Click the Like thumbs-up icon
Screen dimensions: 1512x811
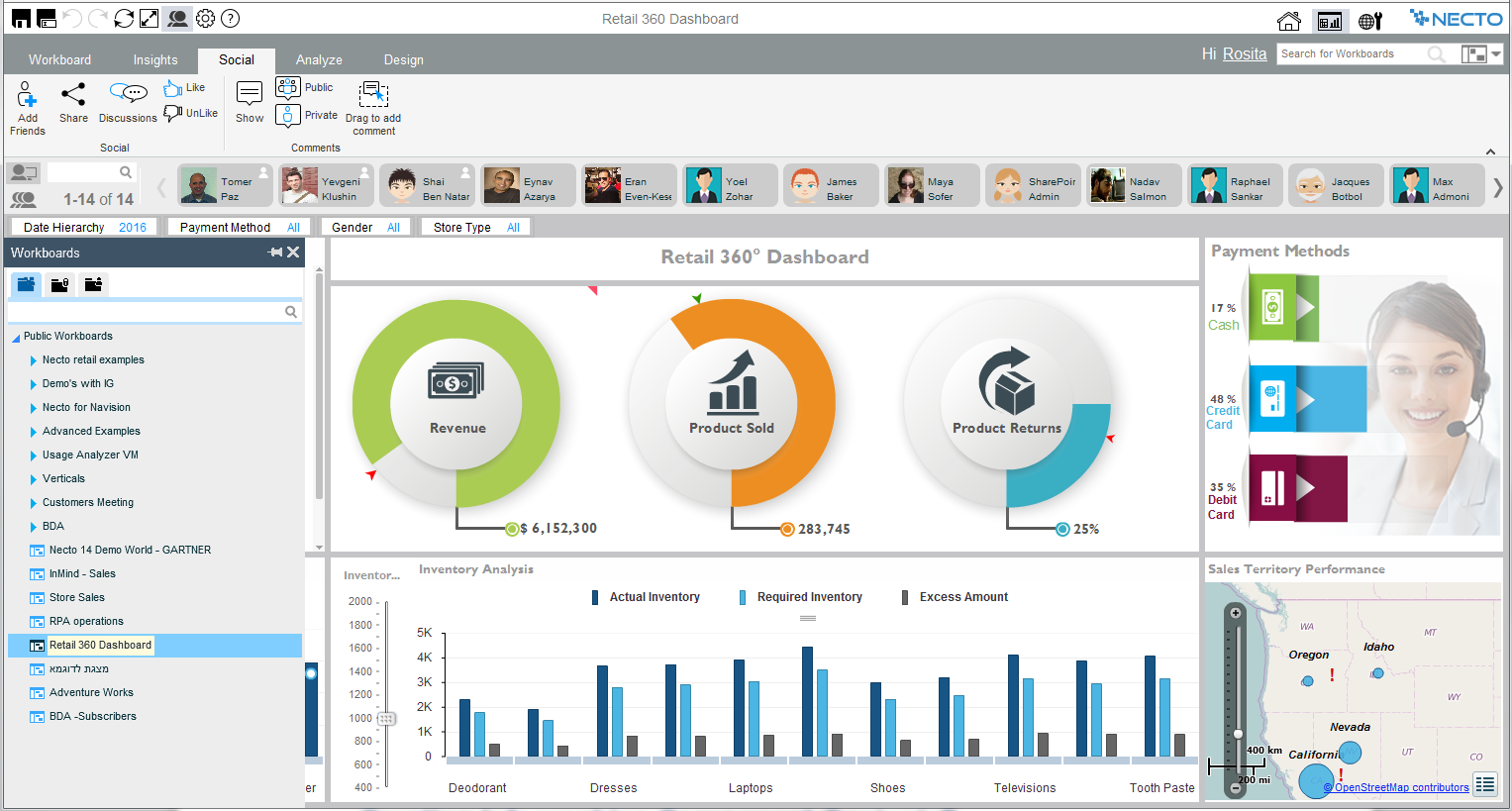[173, 88]
